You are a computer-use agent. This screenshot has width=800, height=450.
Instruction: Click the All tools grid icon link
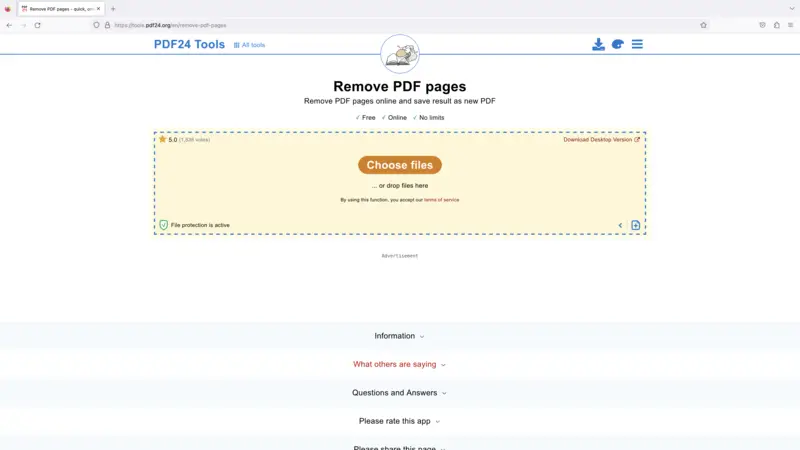(249, 45)
